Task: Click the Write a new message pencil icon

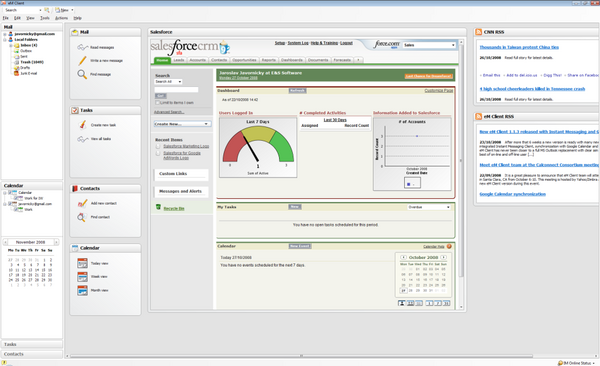Action: tap(82, 60)
